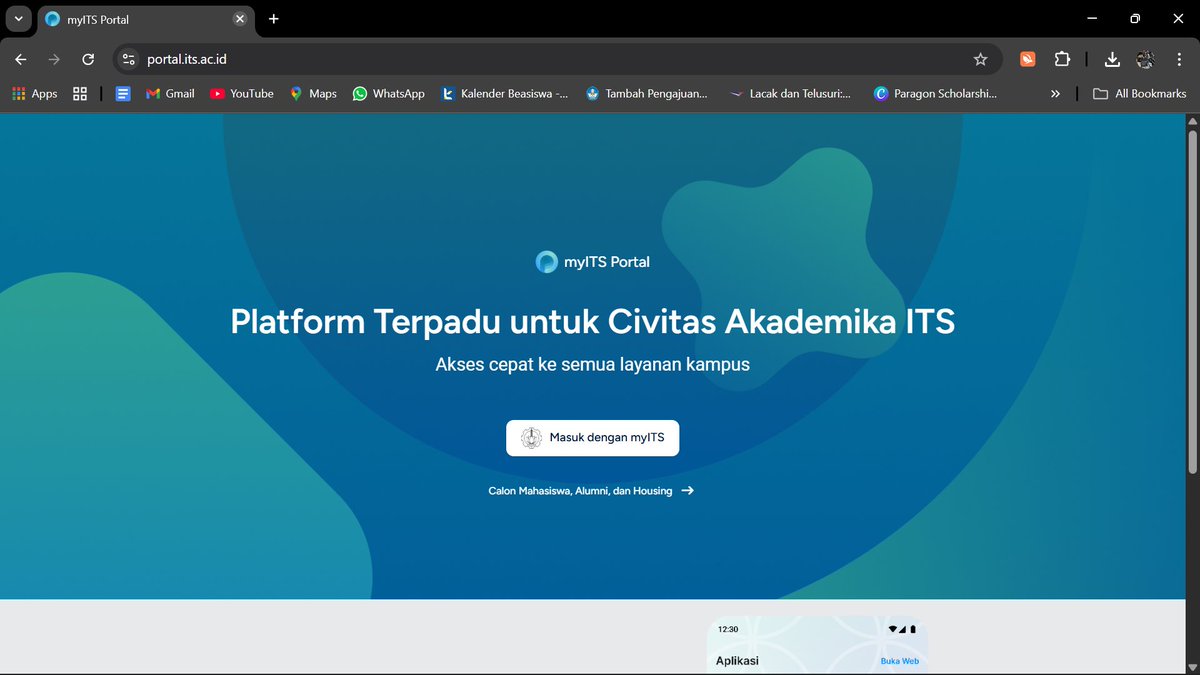Open the Extensions puzzle icon
Viewport: 1200px width, 675px height.
(1062, 59)
